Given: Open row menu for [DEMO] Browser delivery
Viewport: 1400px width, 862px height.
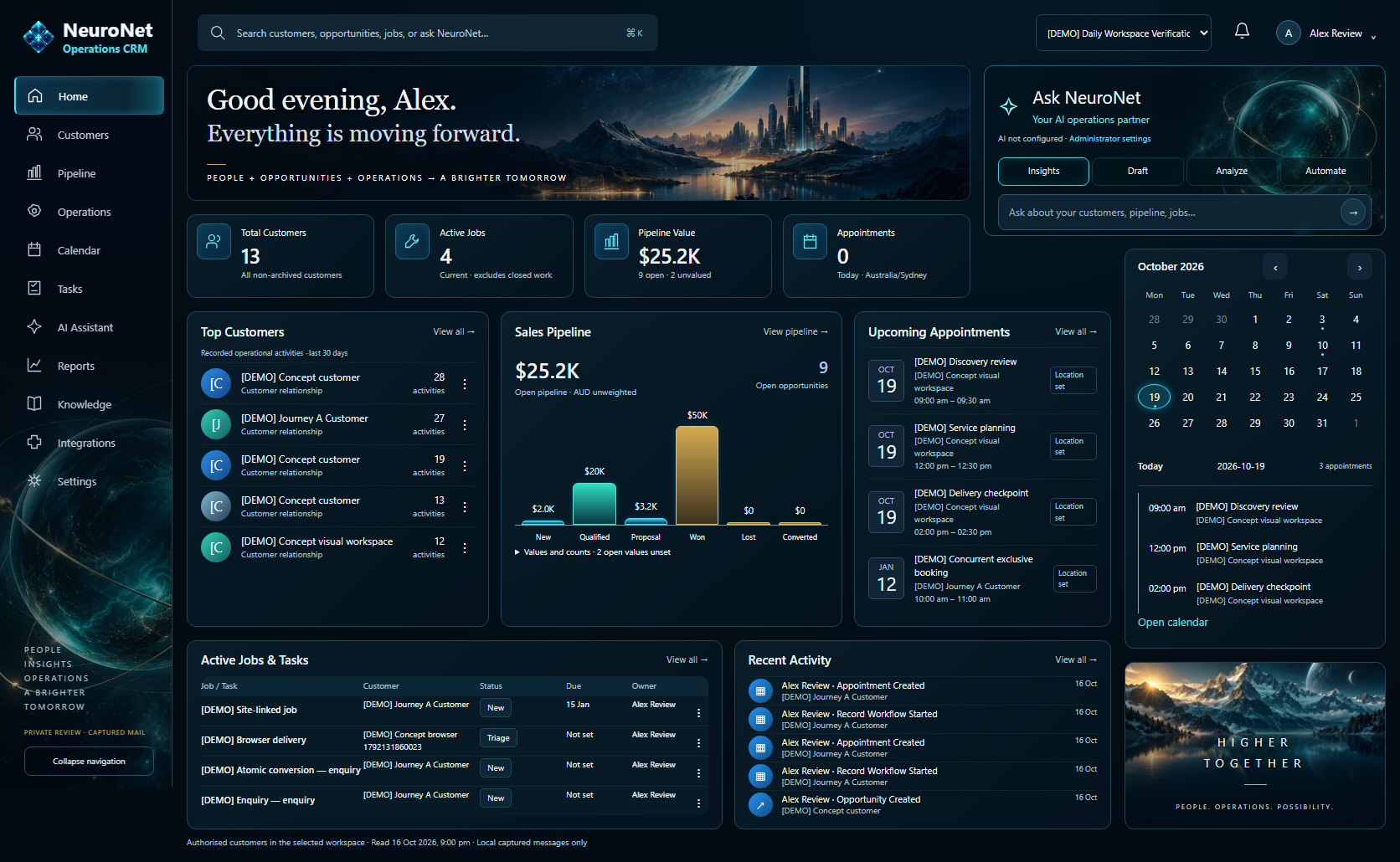Looking at the screenshot, I should tap(698, 743).
